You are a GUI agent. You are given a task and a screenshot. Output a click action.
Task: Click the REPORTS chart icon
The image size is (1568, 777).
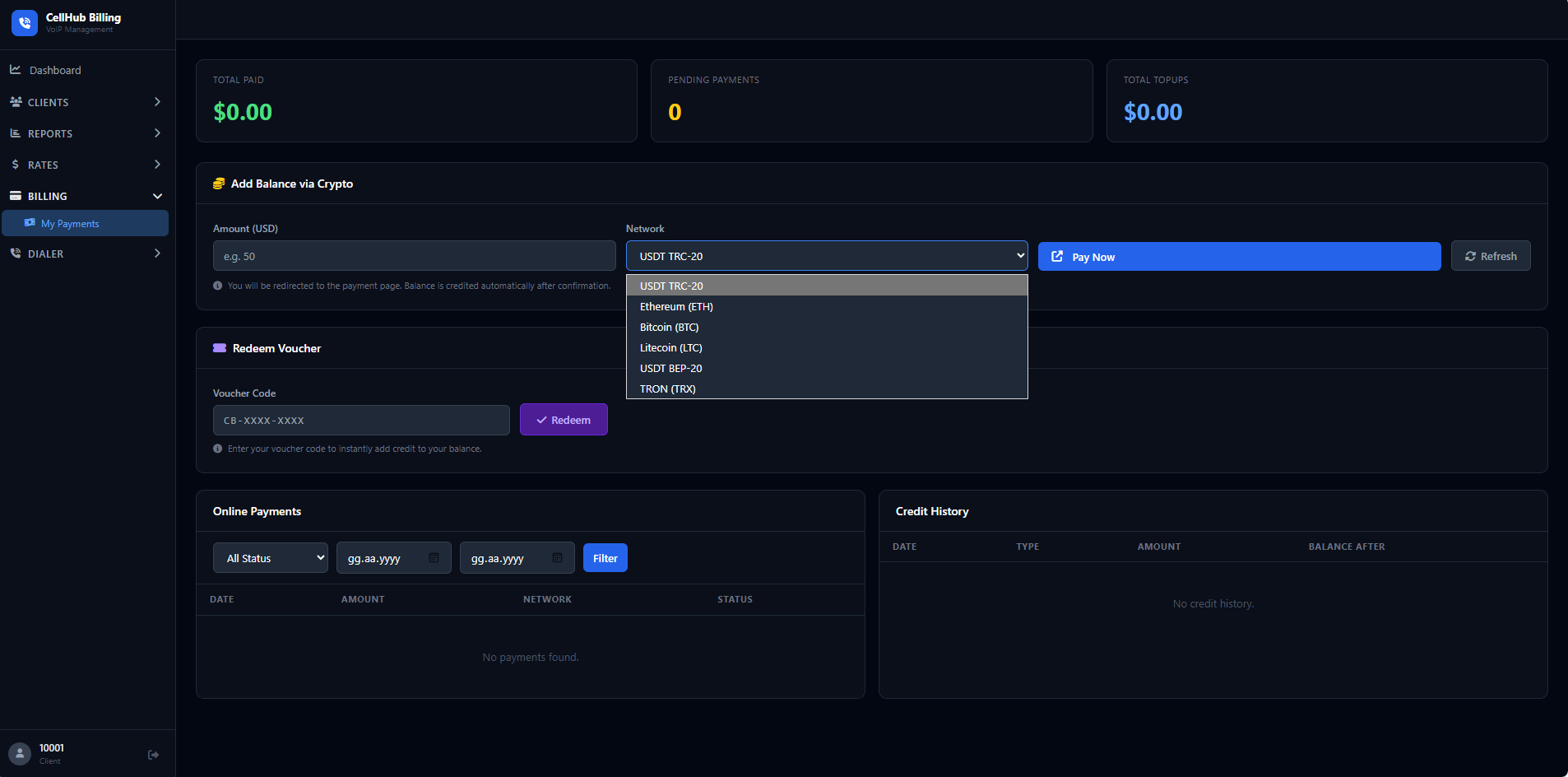(16, 133)
